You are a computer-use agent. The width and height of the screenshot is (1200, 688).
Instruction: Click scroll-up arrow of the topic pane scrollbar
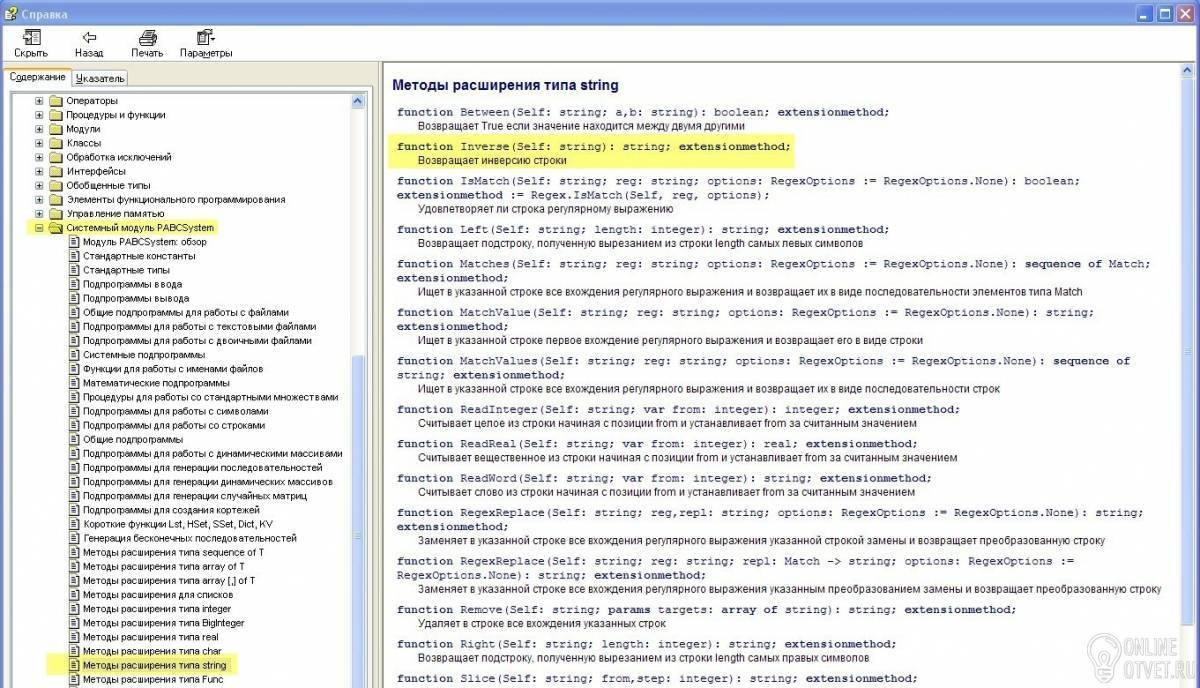pyautogui.click(x=1188, y=71)
